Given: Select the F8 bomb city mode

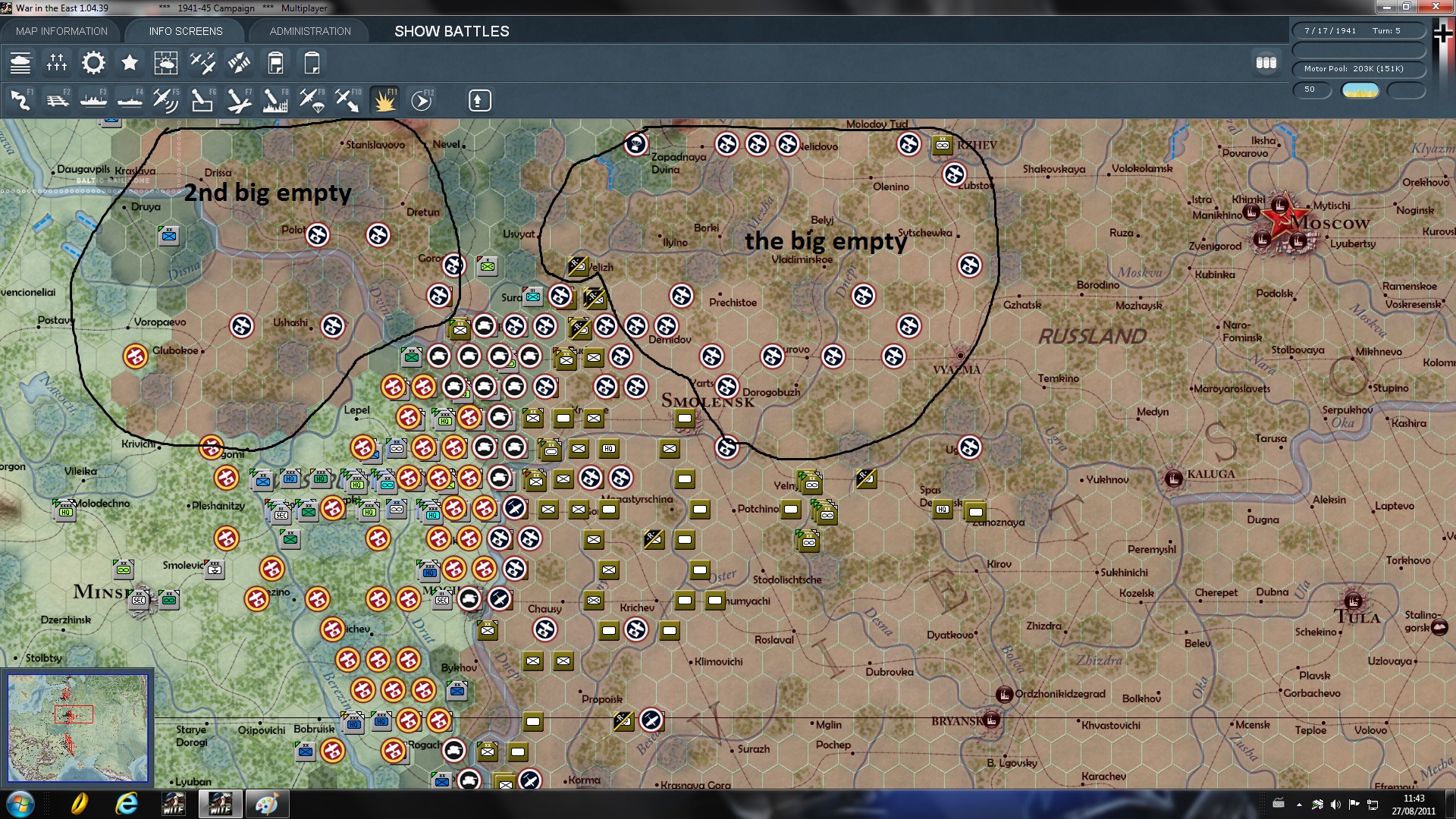Looking at the screenshot, I should [275, 100].
